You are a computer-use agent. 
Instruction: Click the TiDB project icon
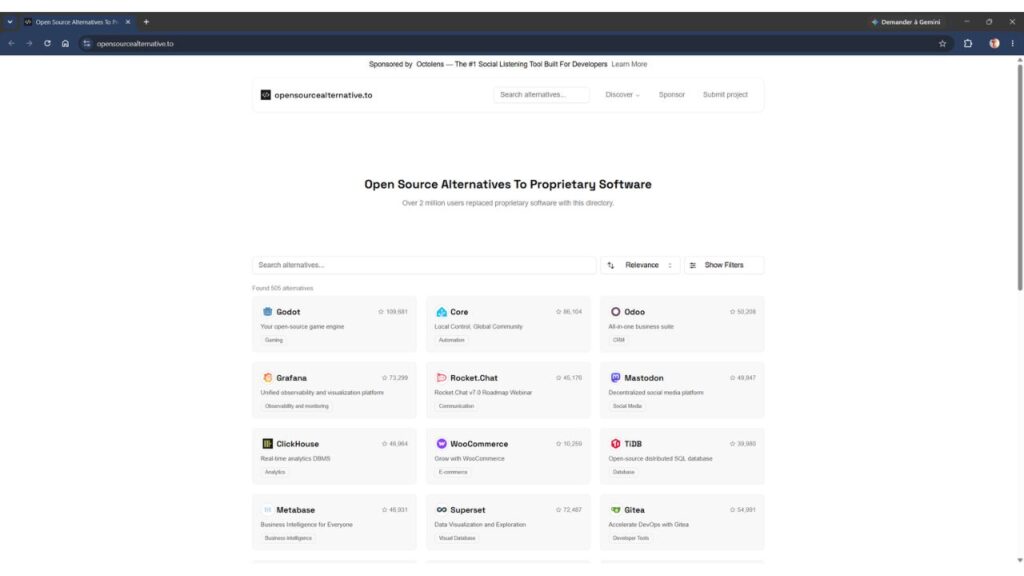click(615, 443)
